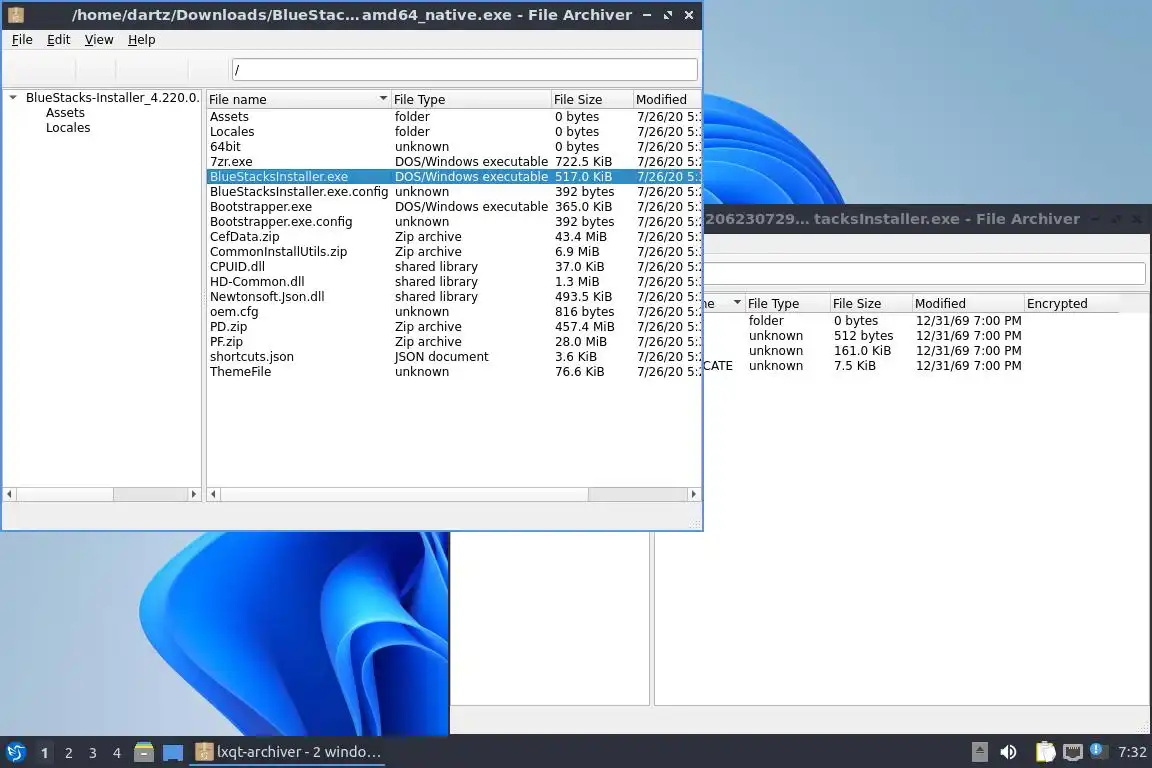Click the 512 bytes cell in background window
Image resolution: width=1152 pixels, height=768 pixels.
coord(863,336)
